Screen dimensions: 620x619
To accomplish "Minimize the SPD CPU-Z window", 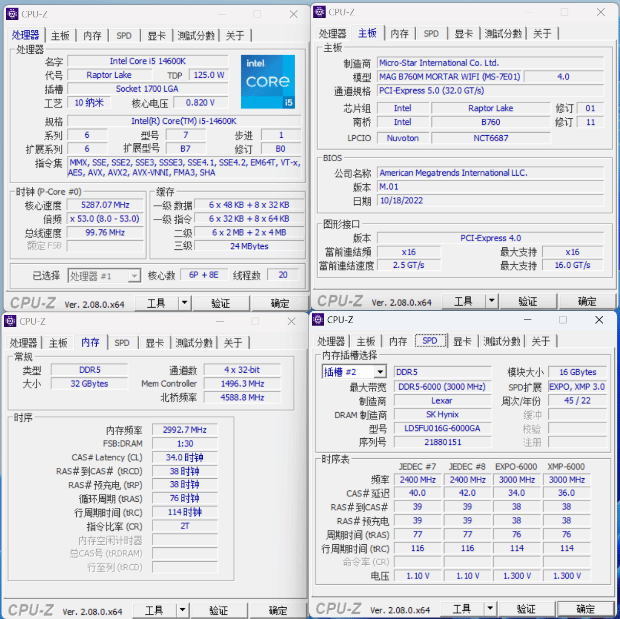I will click(x=527, y=320).
